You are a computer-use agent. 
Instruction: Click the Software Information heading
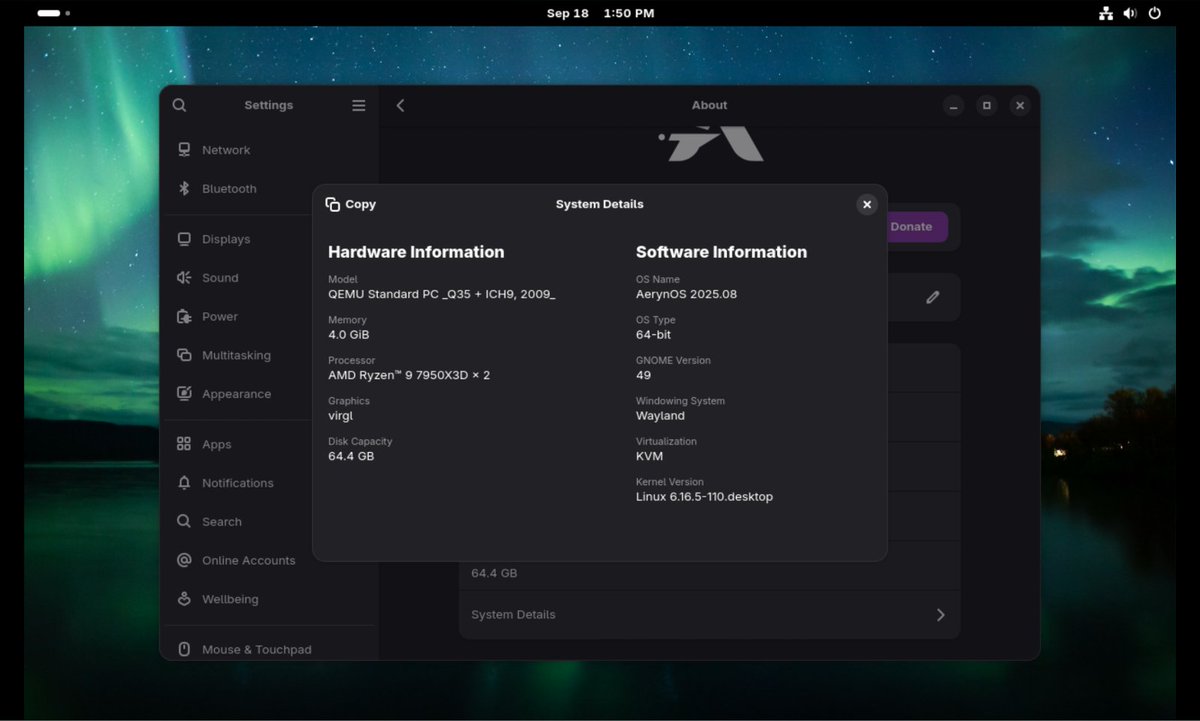coord(721,252)
